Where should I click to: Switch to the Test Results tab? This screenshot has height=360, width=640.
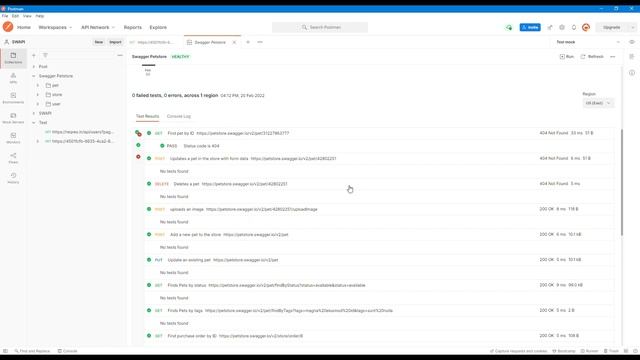point(147,116)
